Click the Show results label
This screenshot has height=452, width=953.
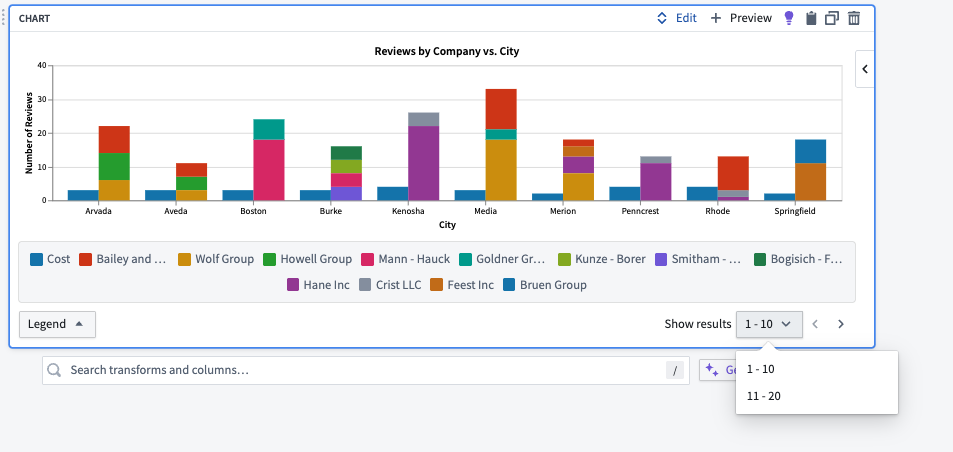click(x=698, y=324)
